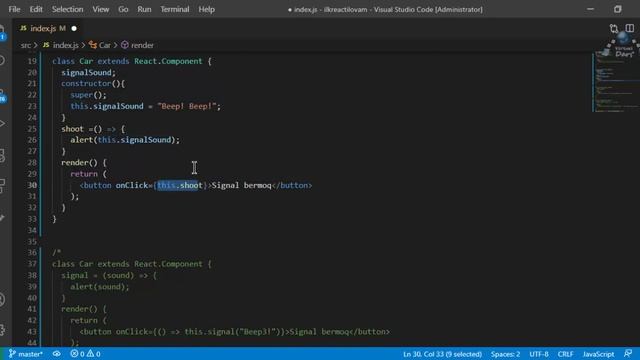Click the eye icon in the status bar
640x360 pixels.
[57, 354]
